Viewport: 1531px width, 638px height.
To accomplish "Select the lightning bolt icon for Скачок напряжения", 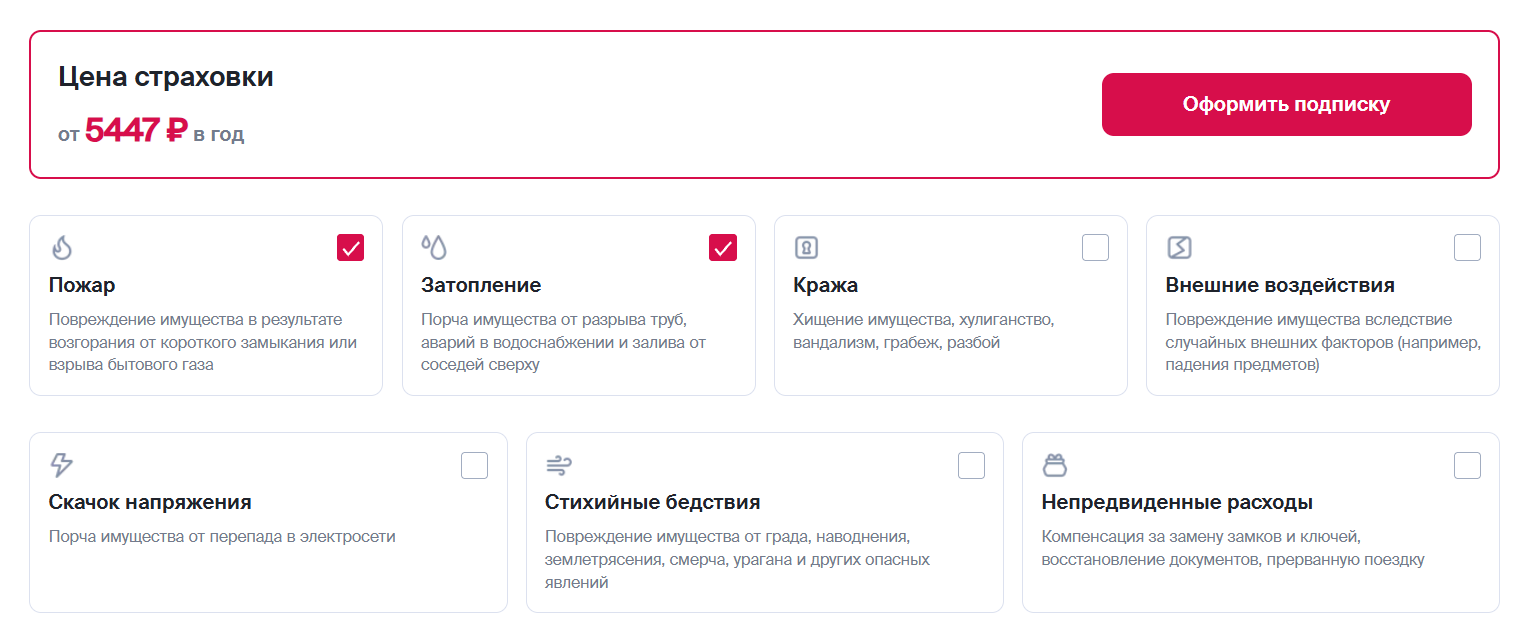I will point(60,465).
